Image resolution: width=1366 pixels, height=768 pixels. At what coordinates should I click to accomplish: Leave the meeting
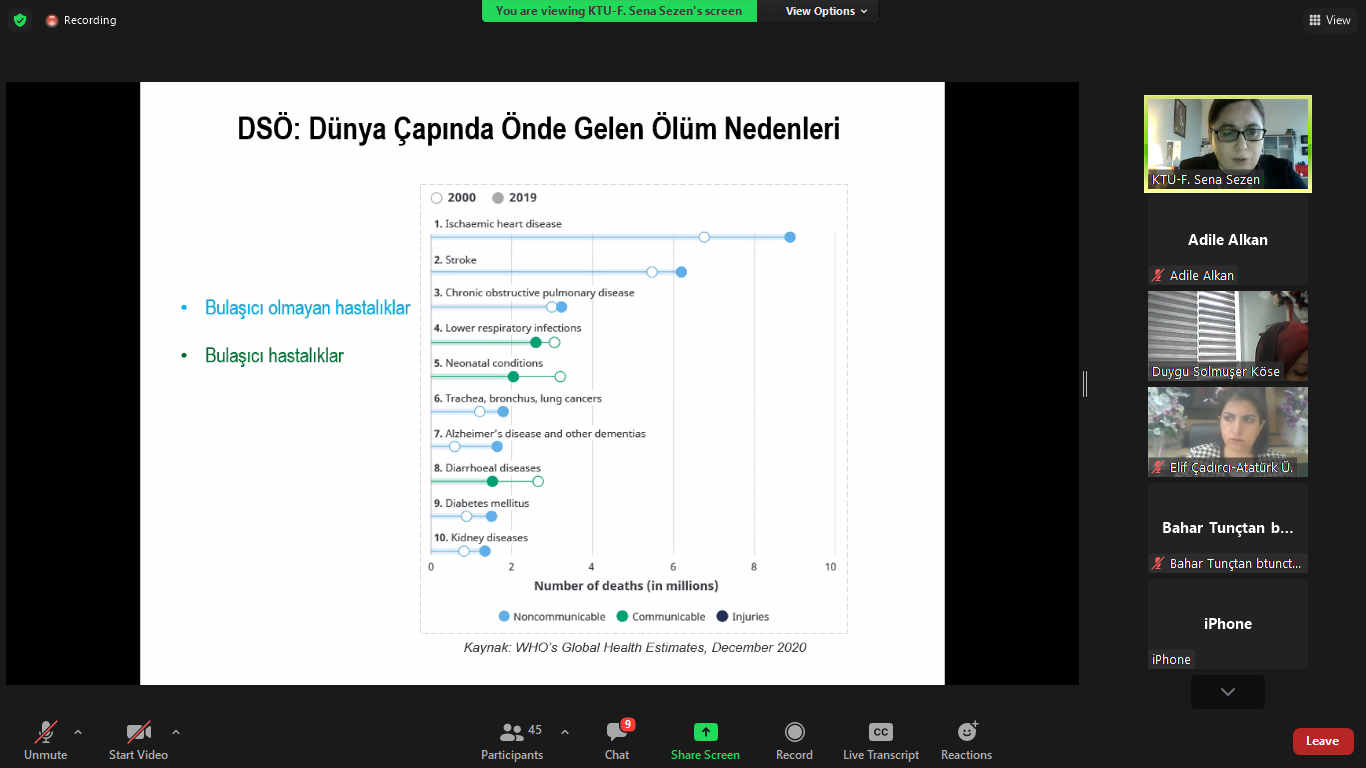click(1322, 741)
